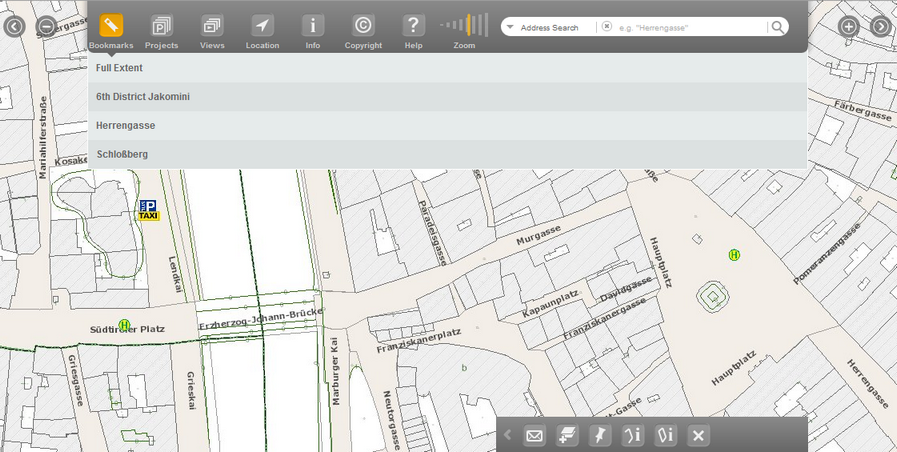Choose the Herrengasse bookmark
Image resolution: width=897 pixels, height=452 pixels.
pos(126,126)
